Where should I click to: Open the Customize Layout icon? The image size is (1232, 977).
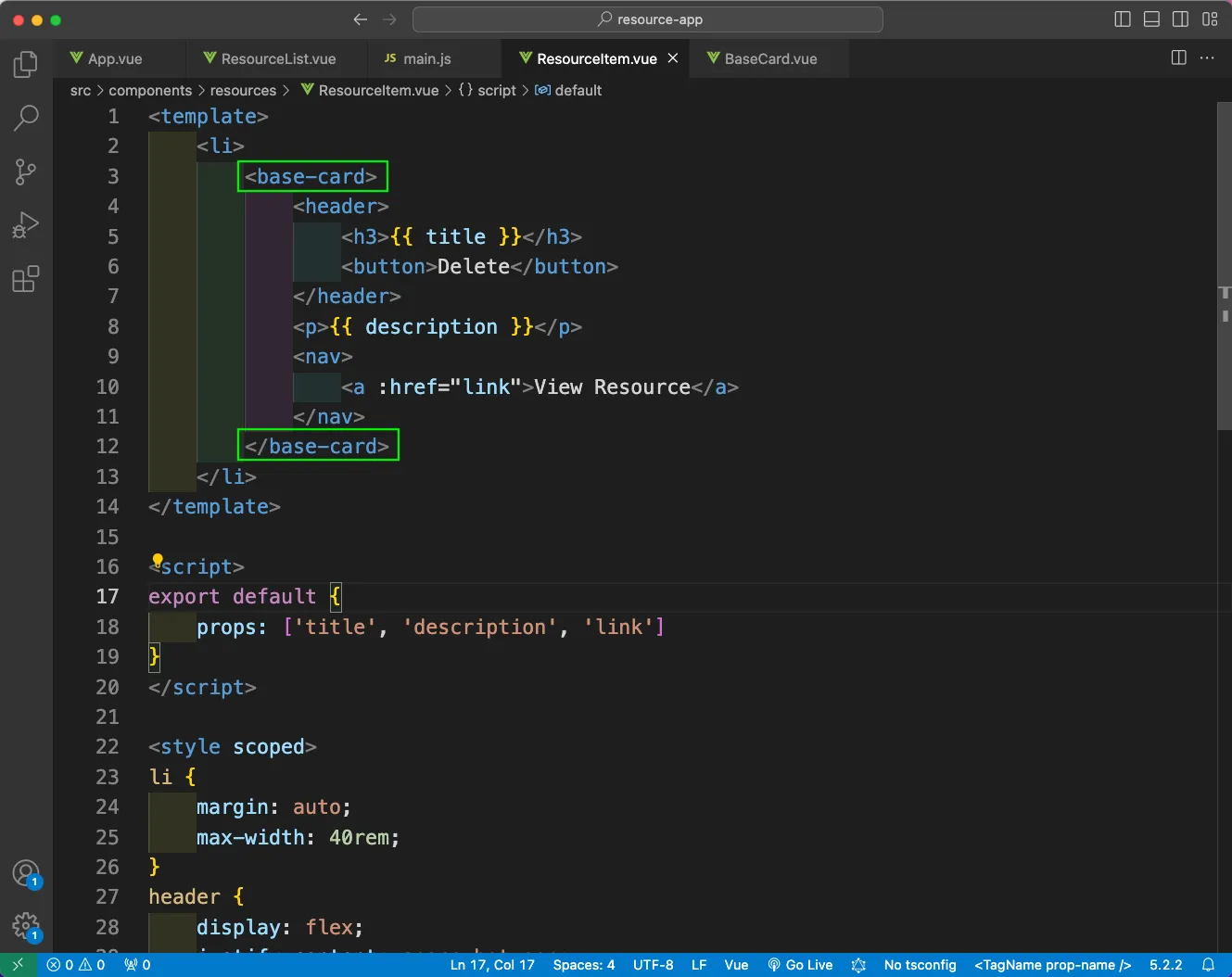(1210, 19)
